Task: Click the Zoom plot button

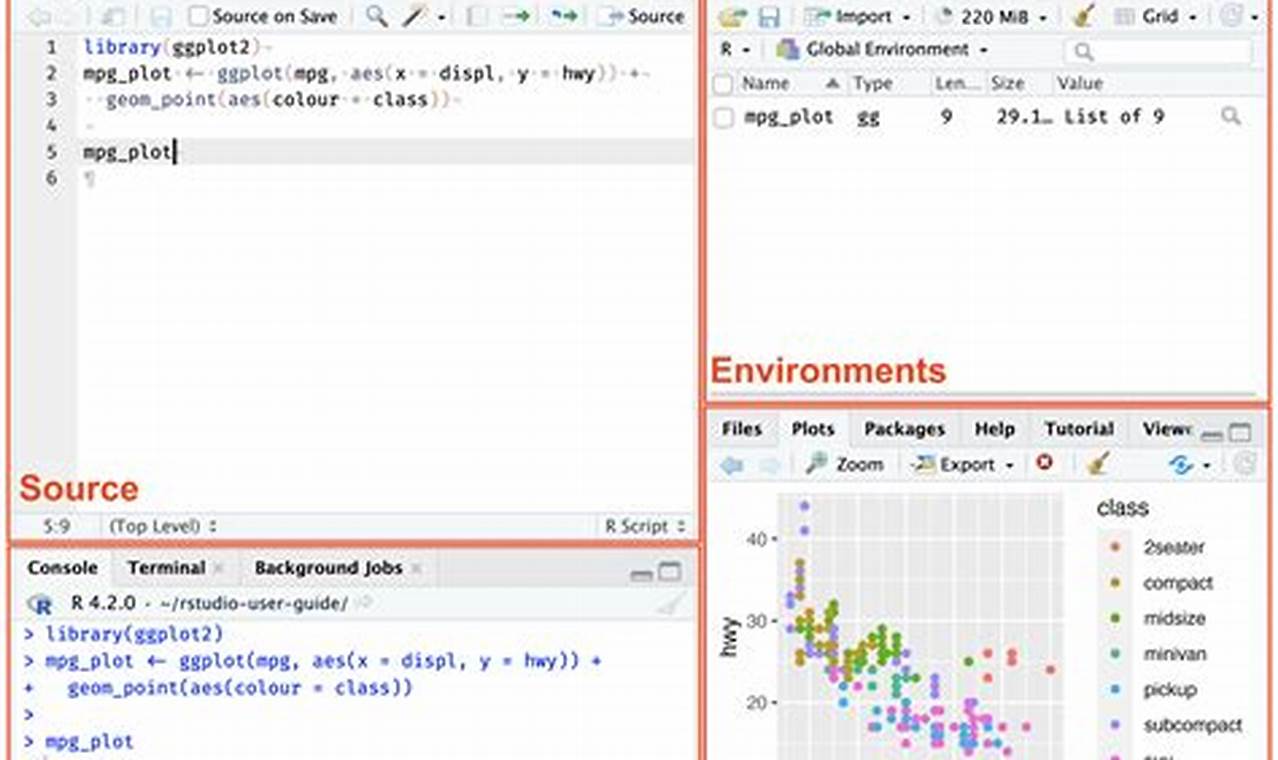Action: pos(845,464)
